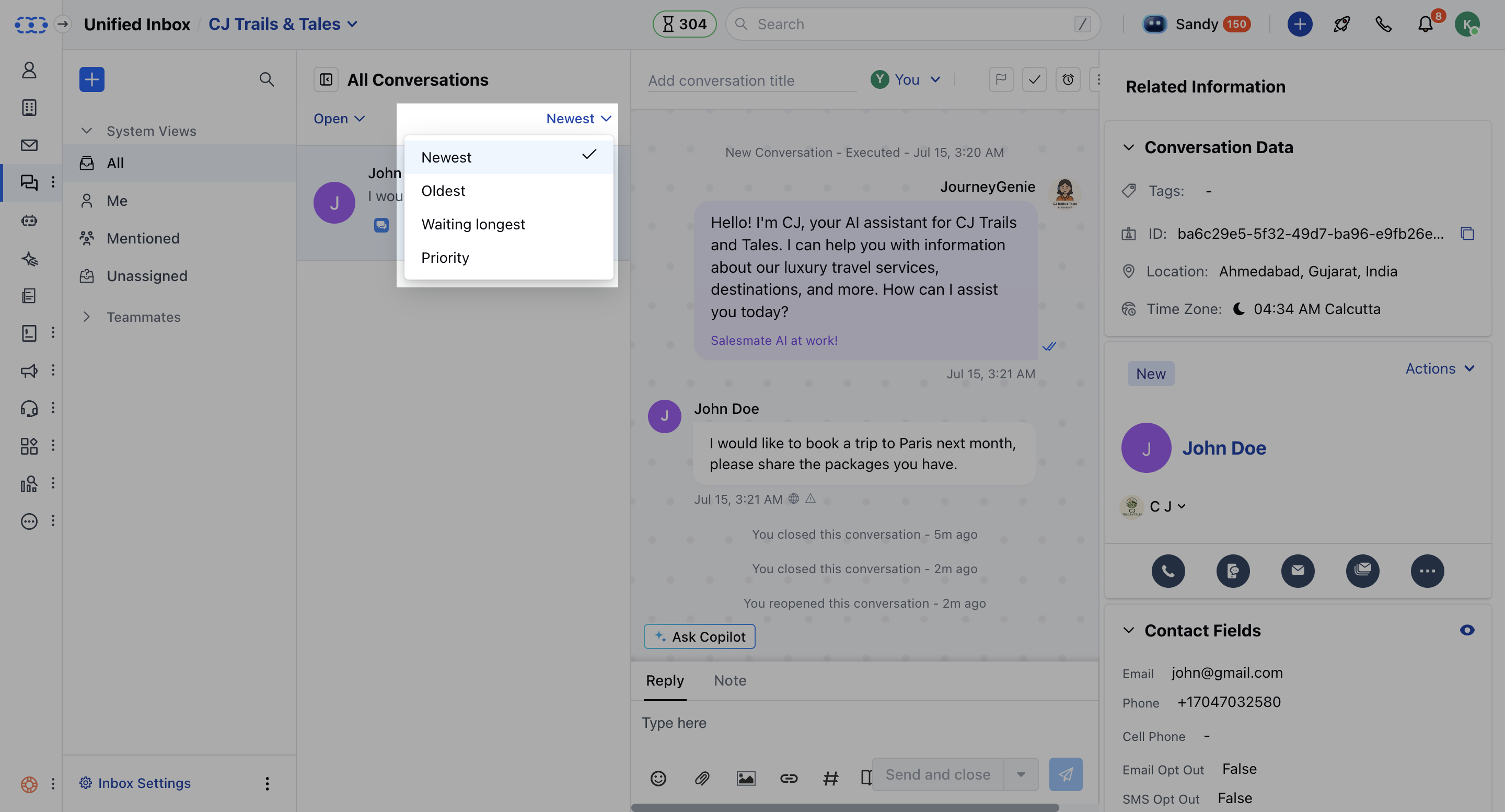Collapse the conversation list panel icon
This screenshot has height=812, width=1505.
[326, 79]
